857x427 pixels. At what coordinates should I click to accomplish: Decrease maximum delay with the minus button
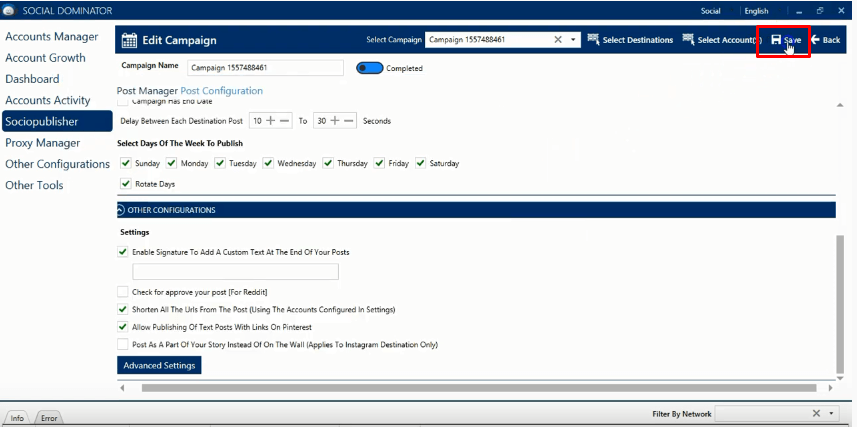pyautogui.click(x=350, y=121)
